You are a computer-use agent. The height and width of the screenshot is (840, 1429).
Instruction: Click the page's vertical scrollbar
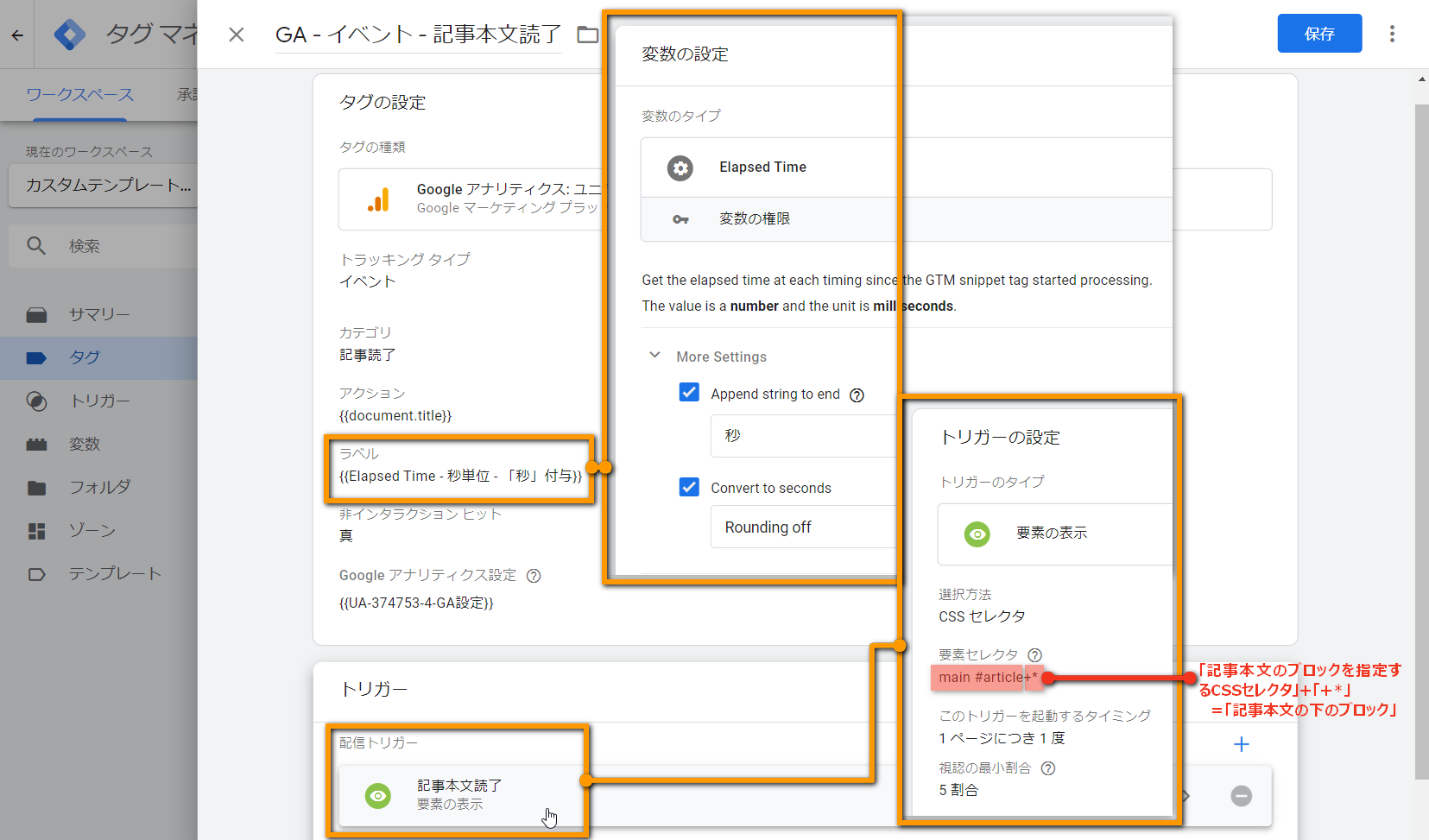coord(1421,440)
